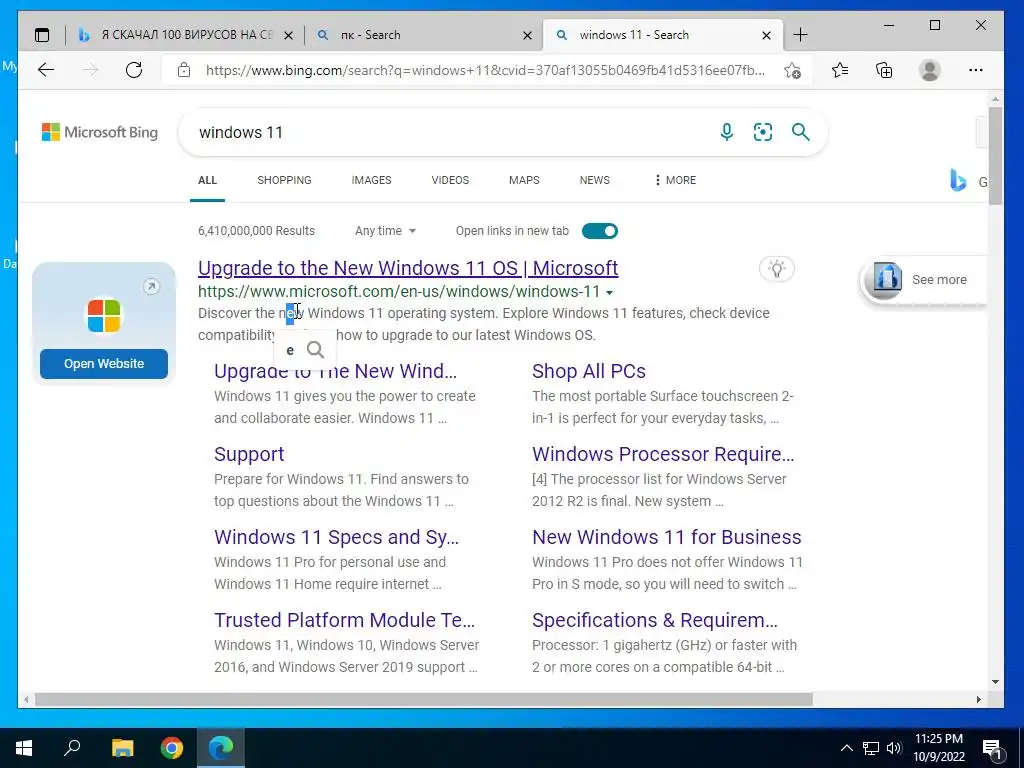Open the Shop All PCs link
This screenshot has width=1024, height=768.
[x=589, y=371]
